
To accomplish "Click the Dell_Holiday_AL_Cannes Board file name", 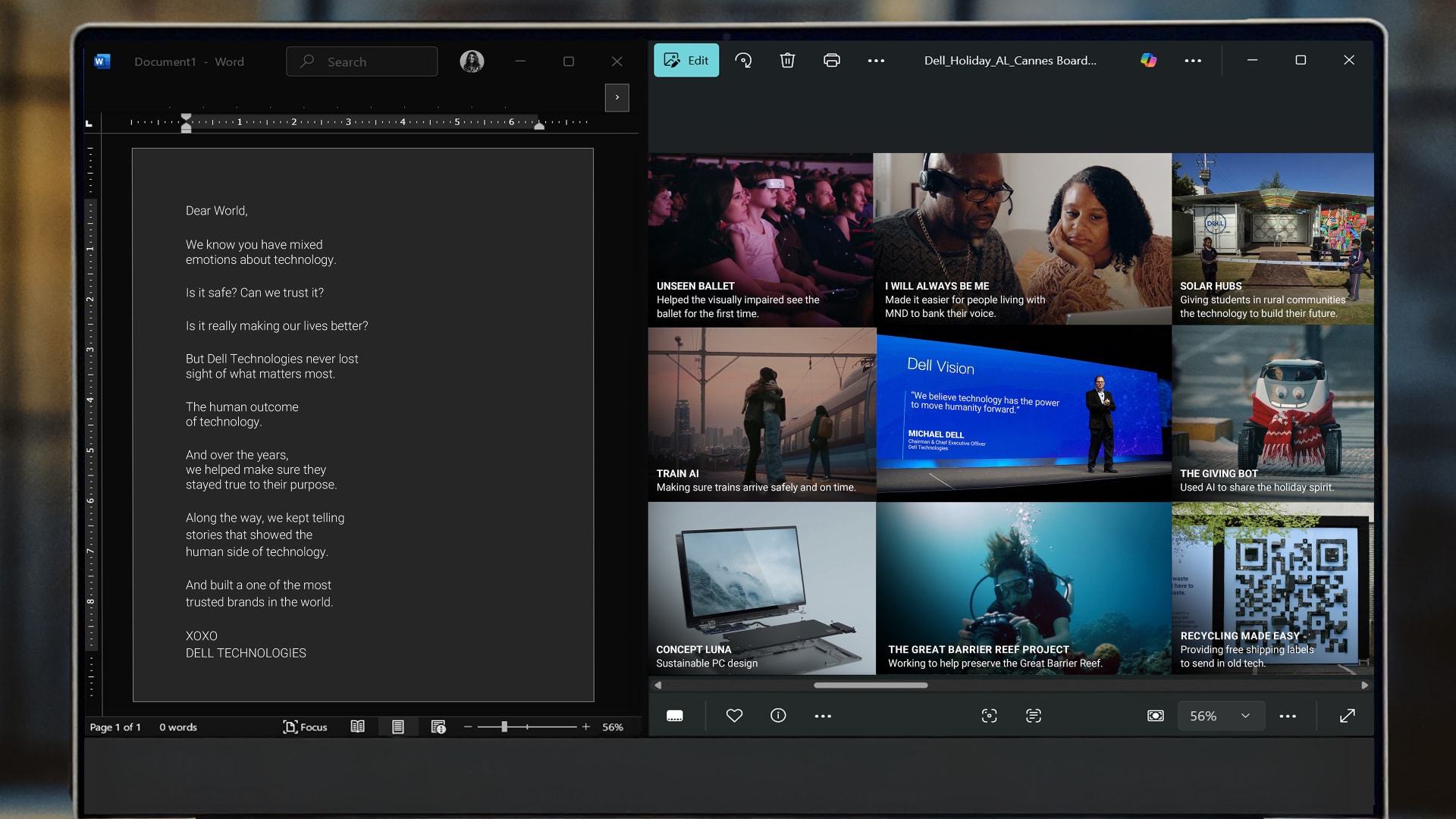I will point(1010,61).
